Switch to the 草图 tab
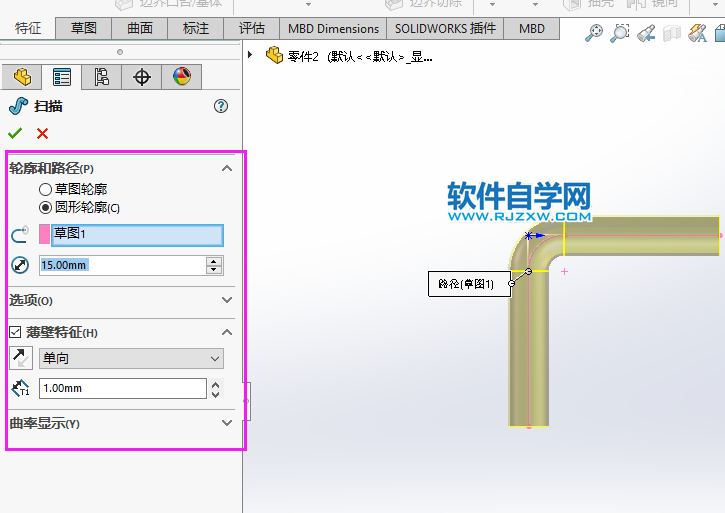This screenshot has width=725, height=513. tap(84, 29)
